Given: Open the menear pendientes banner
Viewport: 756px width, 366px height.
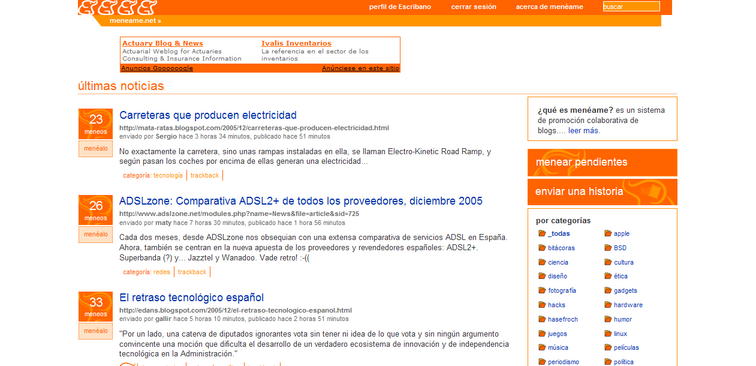Looking at the screenshot, I should [x=602, y=163].
